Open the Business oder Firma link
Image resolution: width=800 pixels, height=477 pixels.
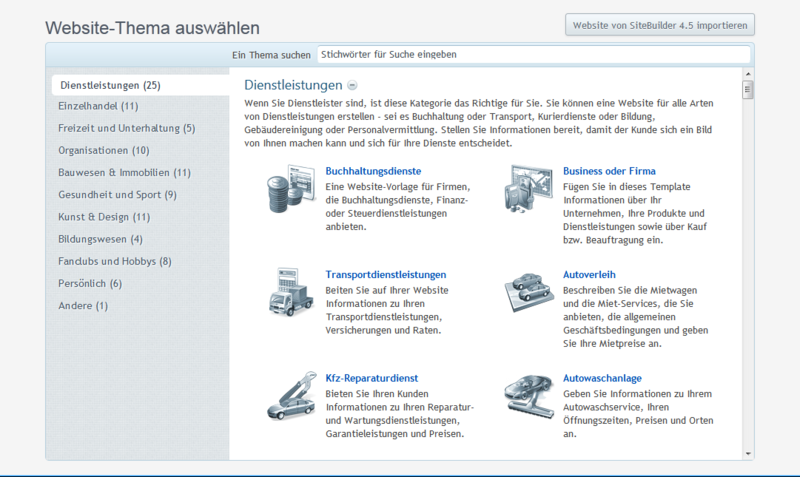(x=609, y=171)
